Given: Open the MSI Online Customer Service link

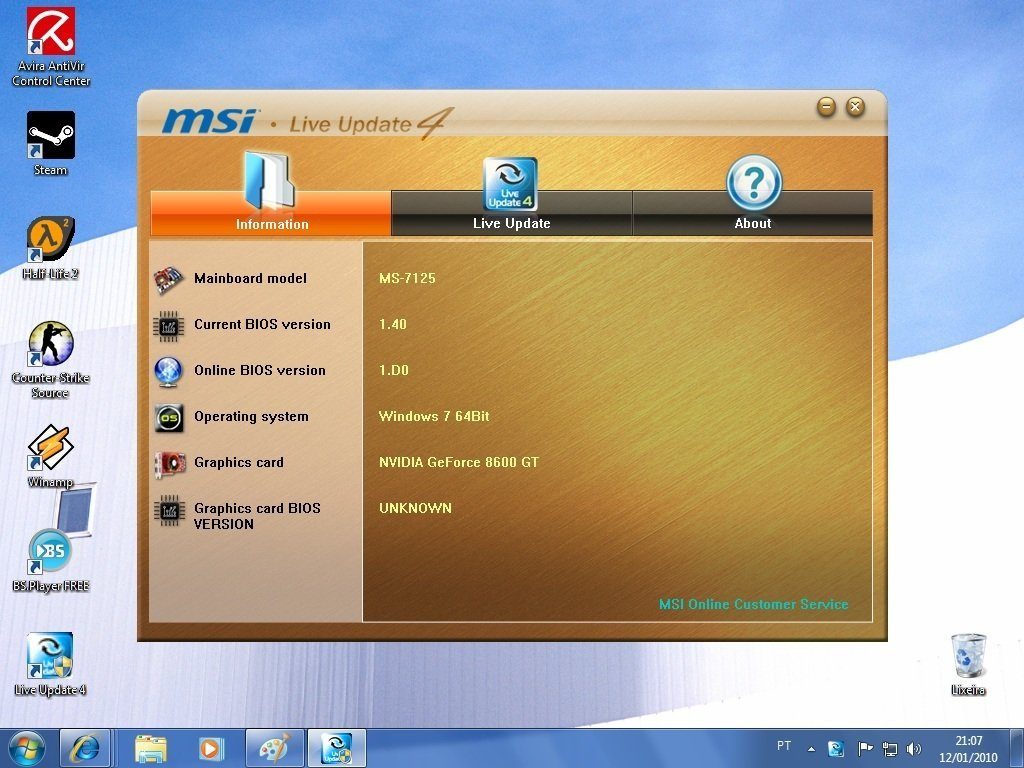Looking at the screenshot, I should [754, 604].
